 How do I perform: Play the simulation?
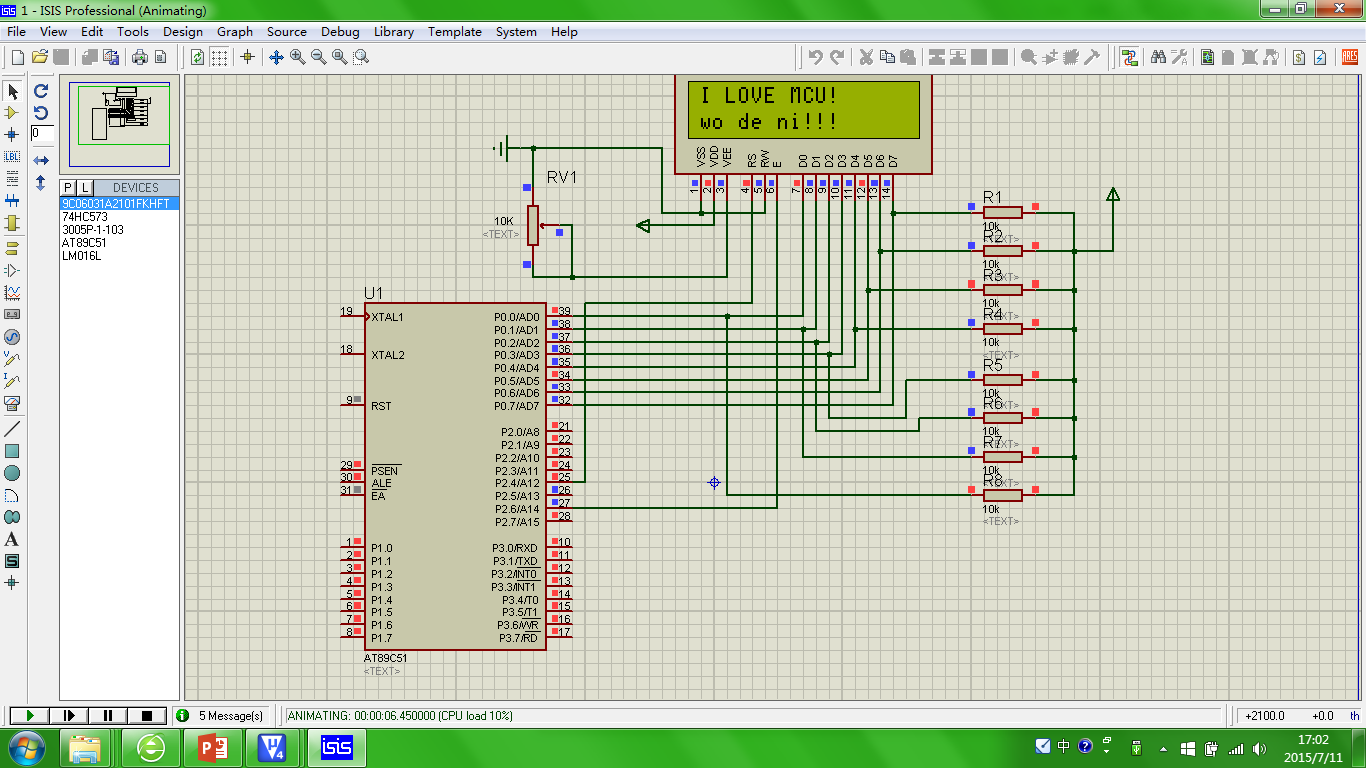[x=29, y=716]
